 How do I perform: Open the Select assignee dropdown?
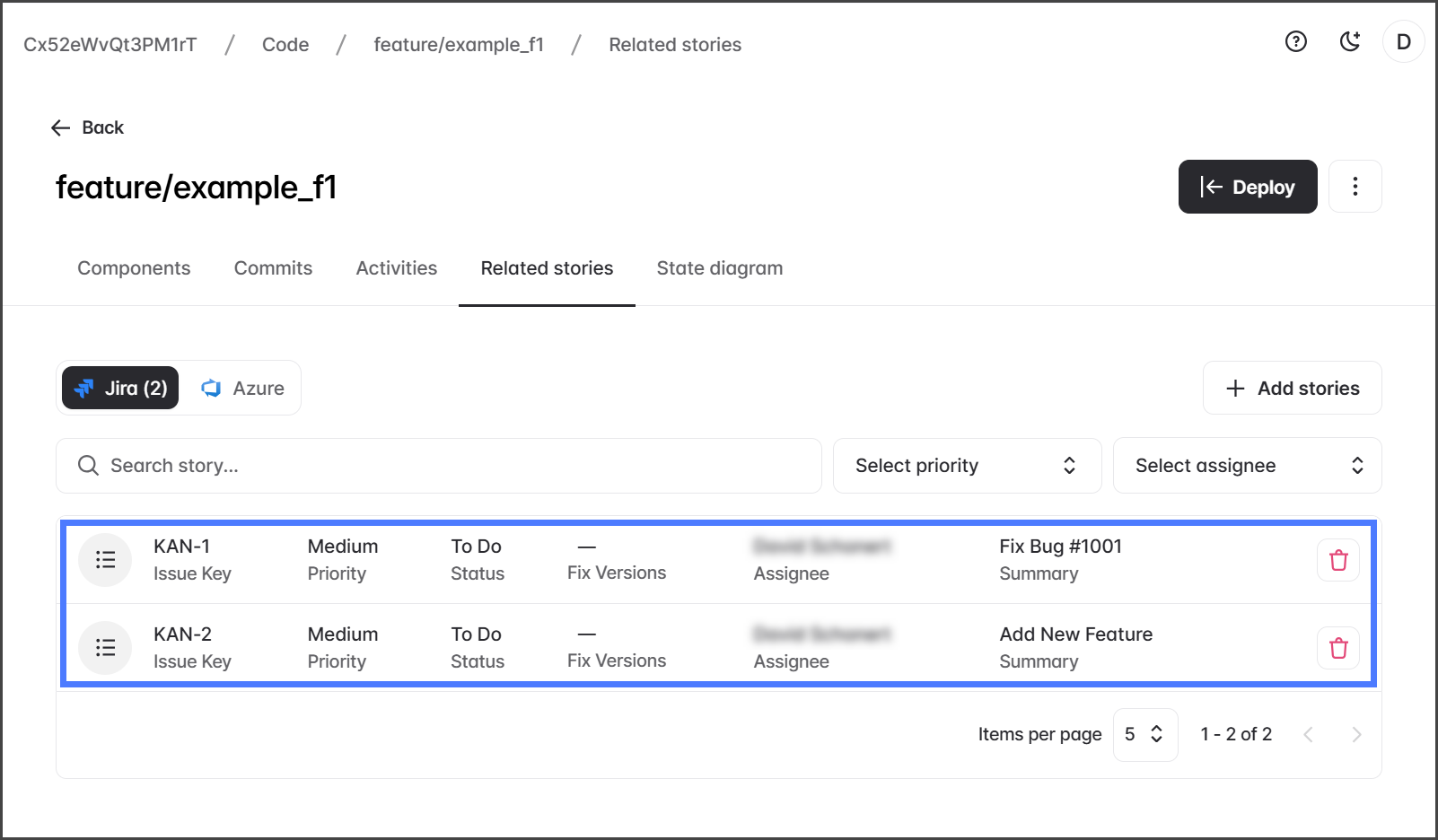[x=1246, y=466]
